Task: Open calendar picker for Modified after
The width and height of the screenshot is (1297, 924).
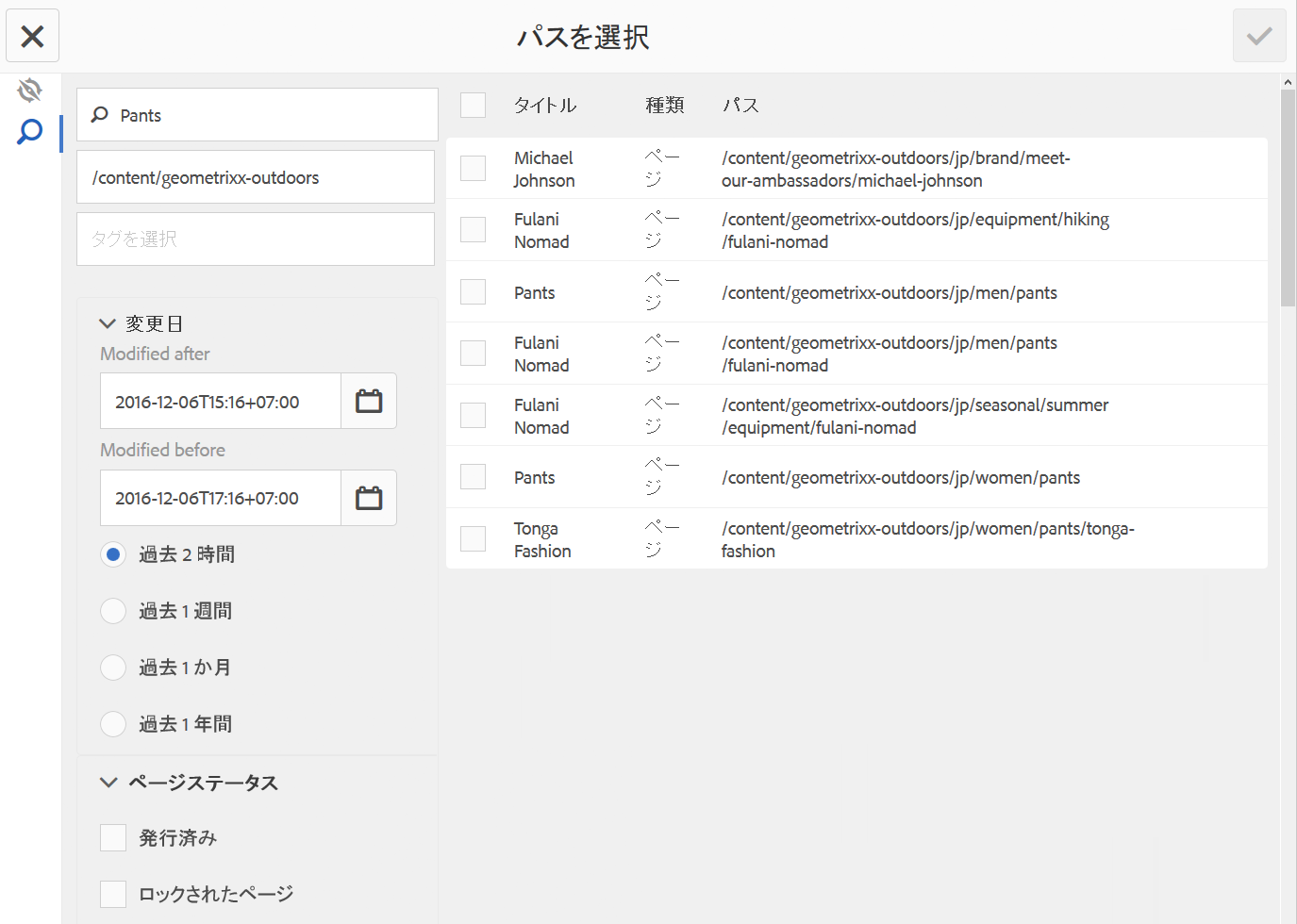Action: click(x=369, y=401)
